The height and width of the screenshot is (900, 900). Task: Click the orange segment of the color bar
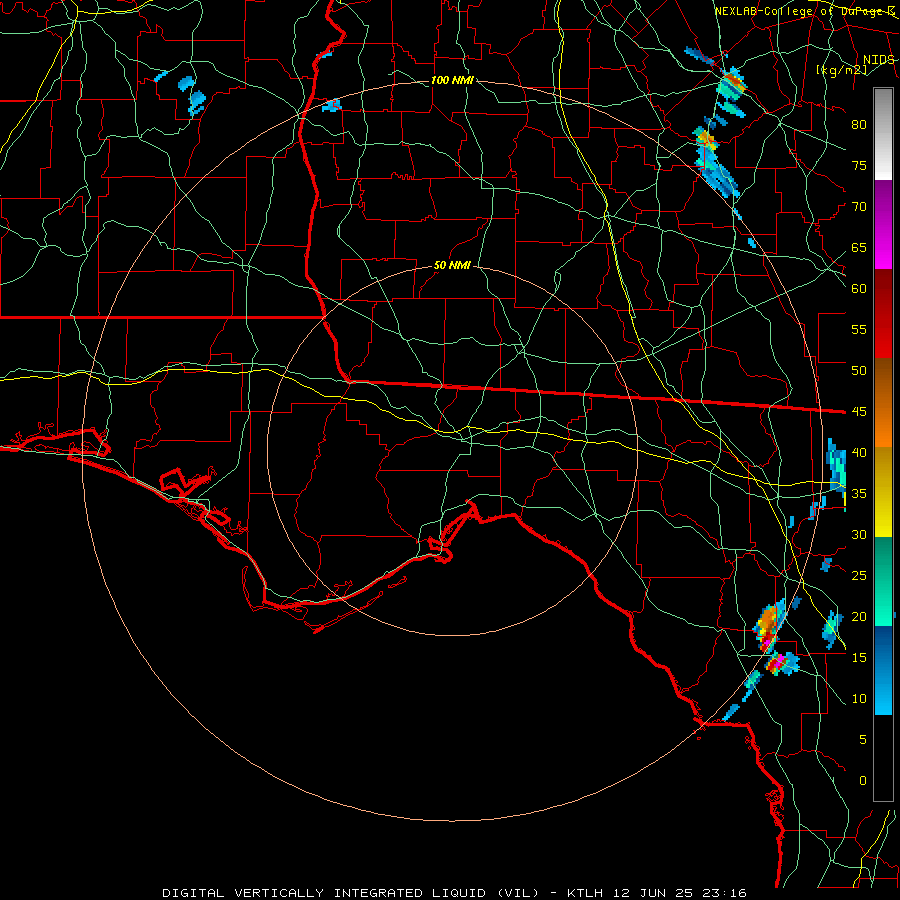[883, 403]
